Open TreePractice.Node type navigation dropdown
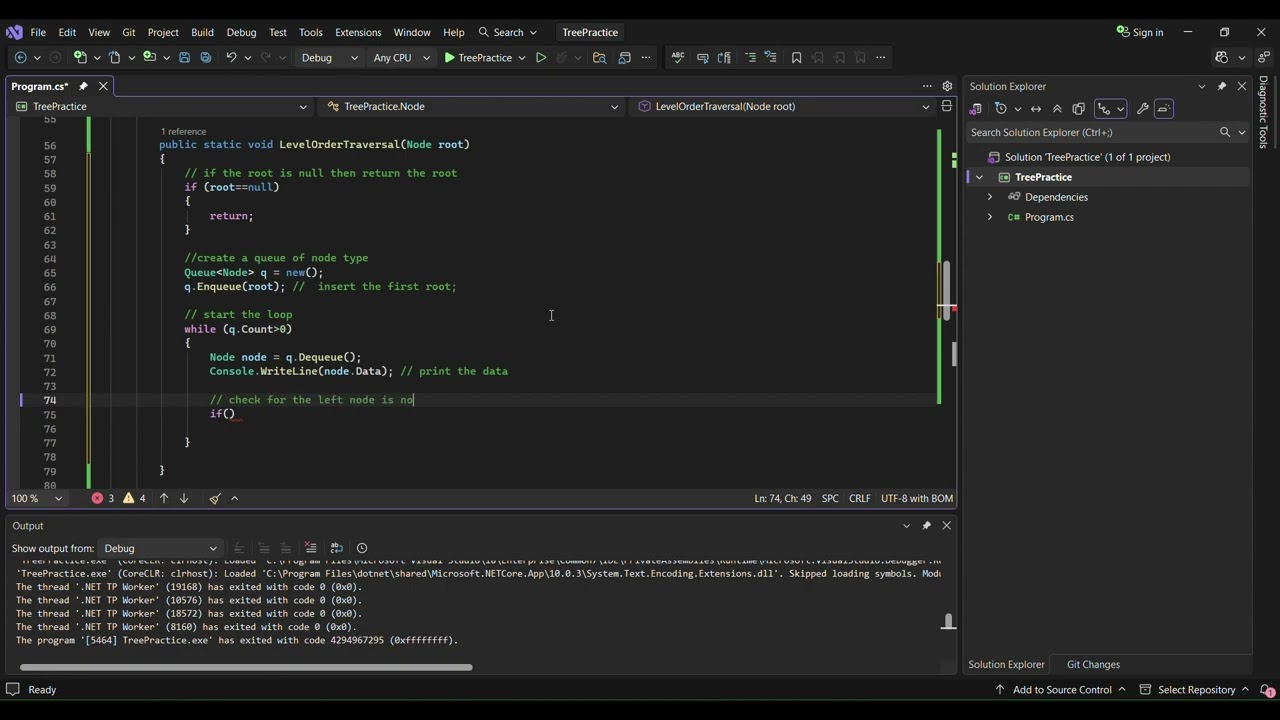1280x720 pixels. [x=474, y=106]
